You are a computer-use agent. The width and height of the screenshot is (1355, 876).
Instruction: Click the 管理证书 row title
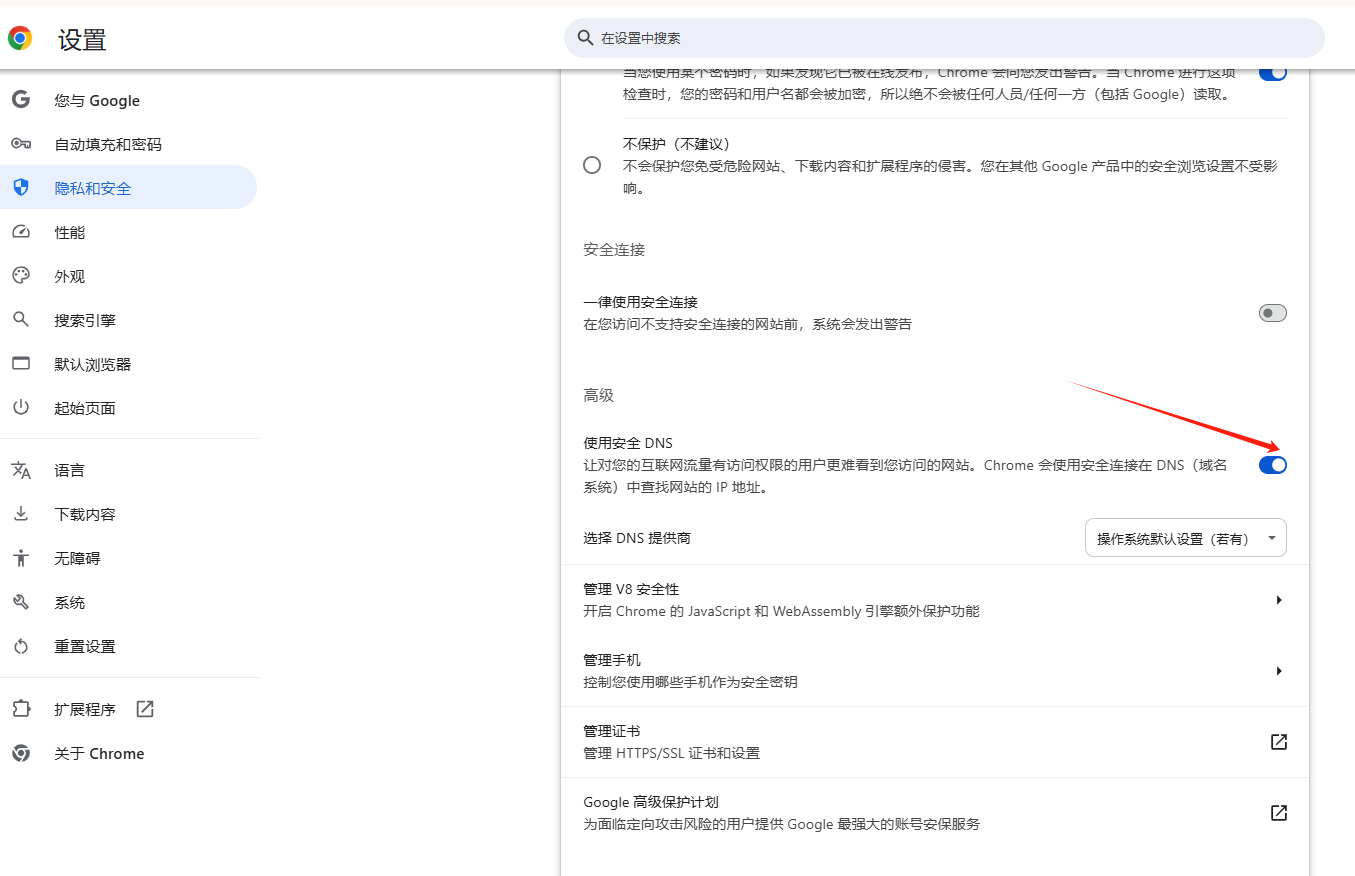(x=612, y=731)
